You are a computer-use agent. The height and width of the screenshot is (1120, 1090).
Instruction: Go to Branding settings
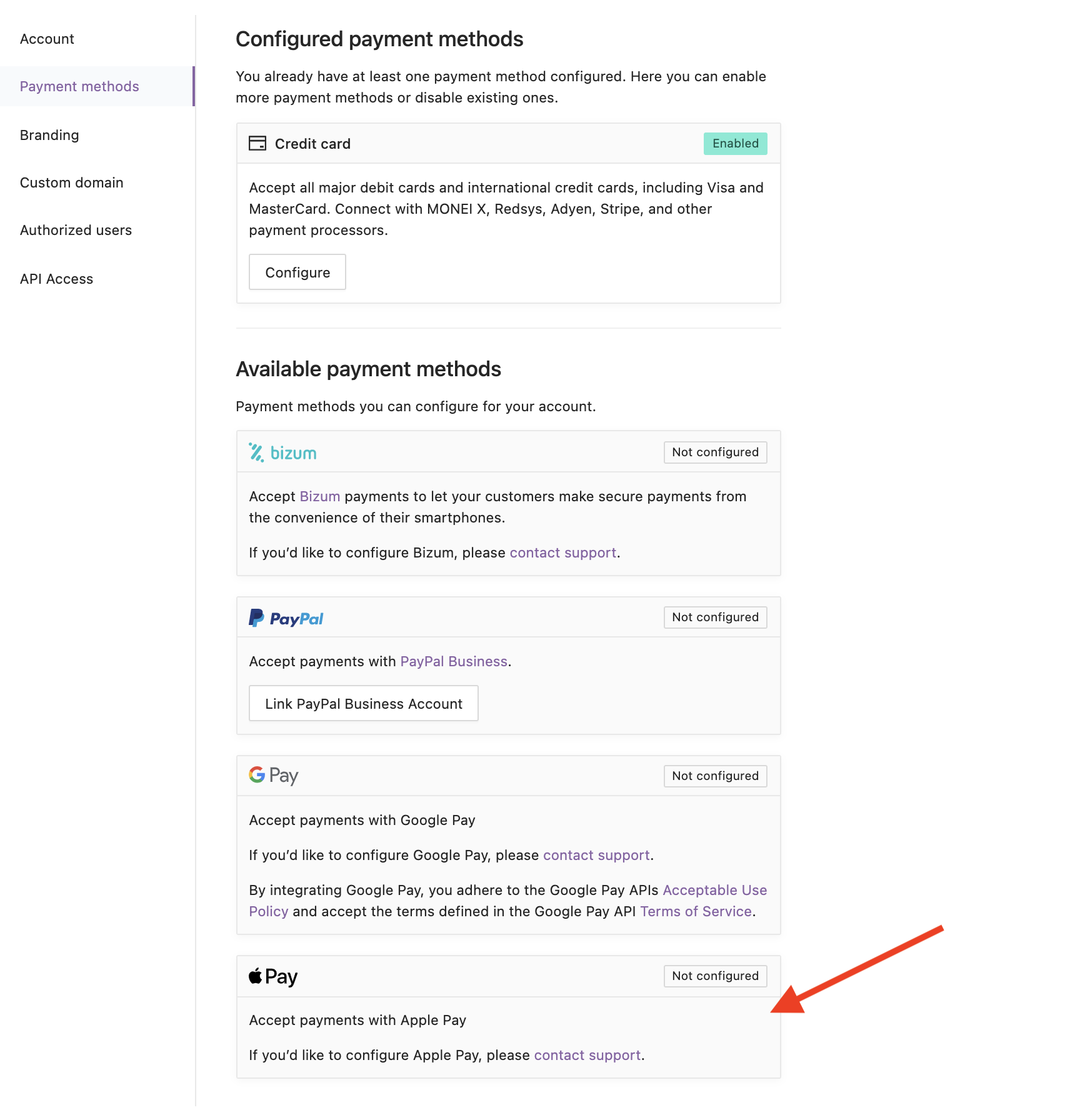[49, 135]
